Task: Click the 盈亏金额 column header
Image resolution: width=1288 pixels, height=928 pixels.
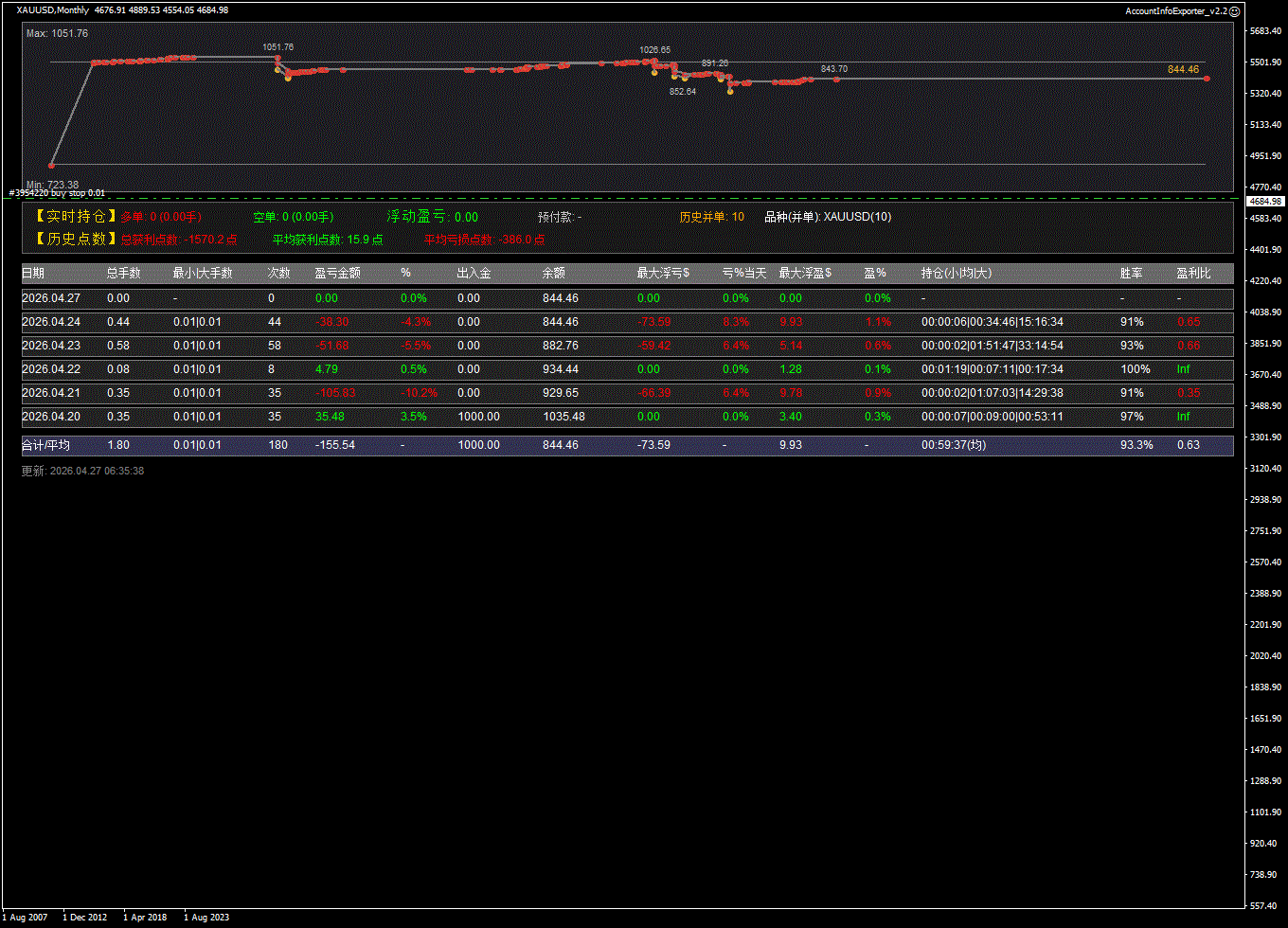Action: pyautogui.click(x=337, y=273)
